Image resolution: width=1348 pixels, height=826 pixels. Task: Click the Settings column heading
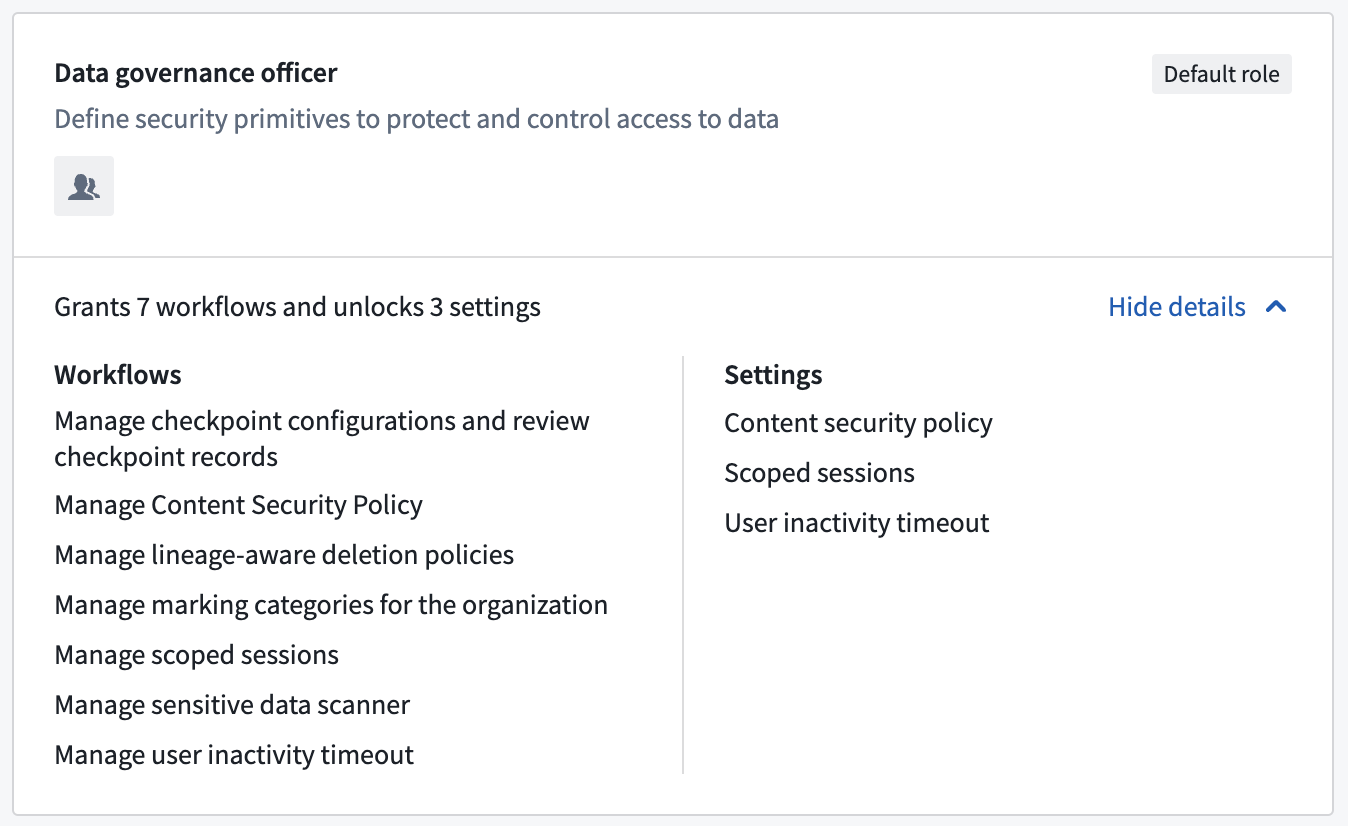[773, 375]
